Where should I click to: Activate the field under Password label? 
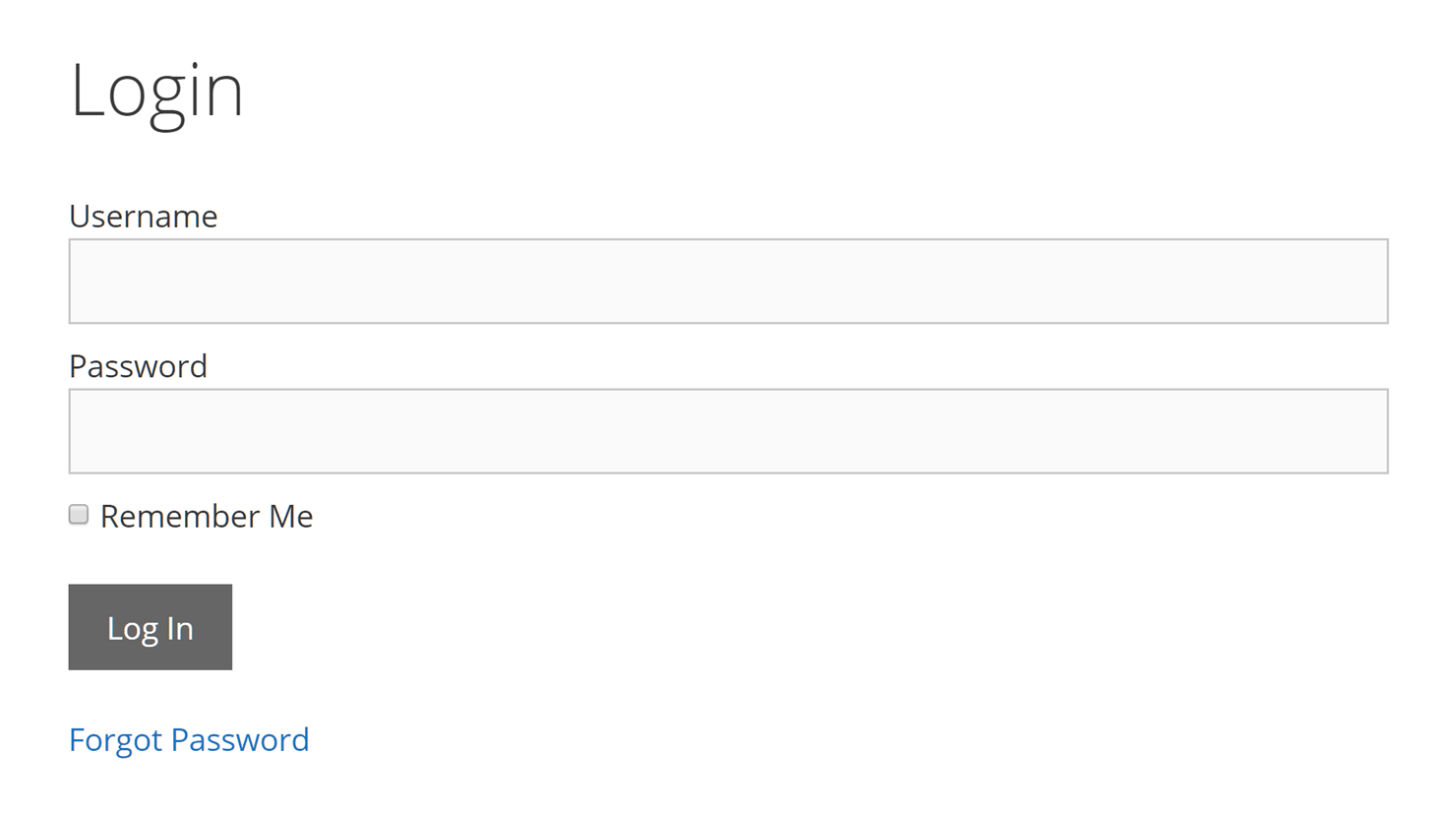728,431
